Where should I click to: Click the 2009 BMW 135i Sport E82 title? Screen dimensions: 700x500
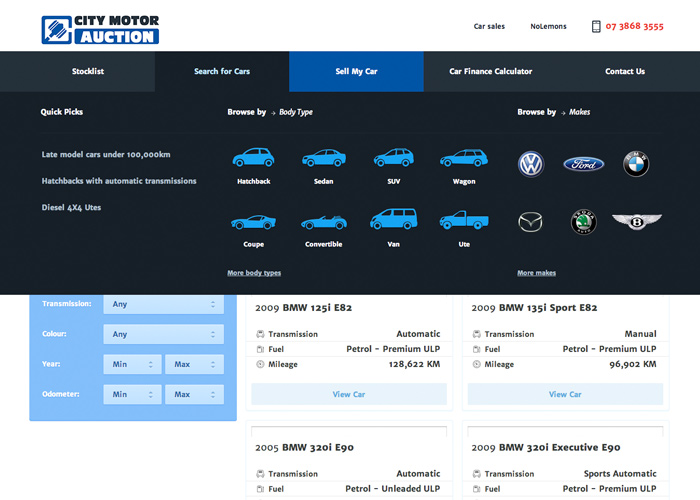click(534, 308)
